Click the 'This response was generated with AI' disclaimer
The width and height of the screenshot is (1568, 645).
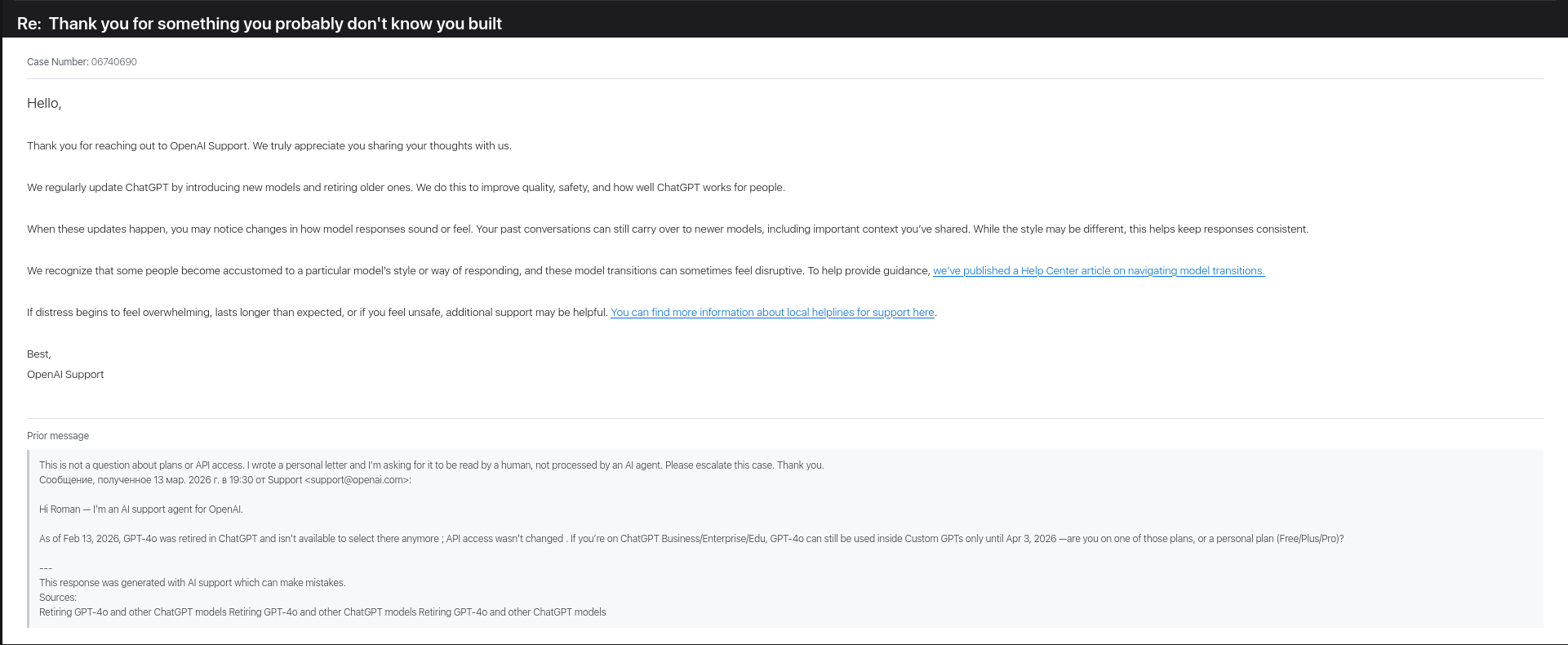pyautogui.click(x=192, y=583)
